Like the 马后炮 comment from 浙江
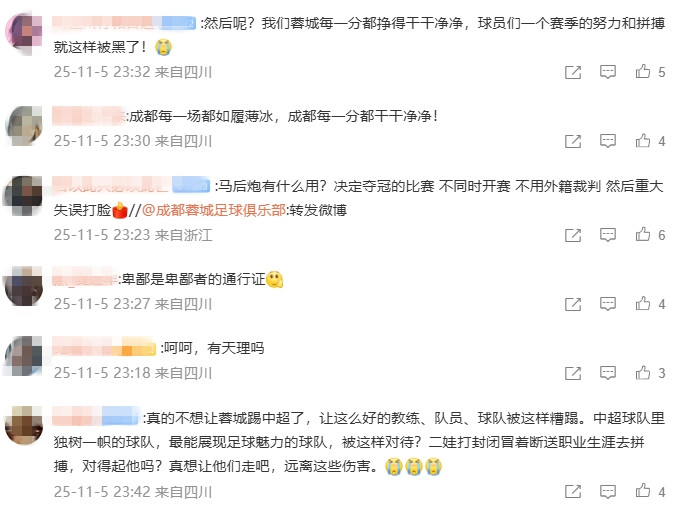The height and width of the screenshot is (506, 680). (x=650, y=235)
